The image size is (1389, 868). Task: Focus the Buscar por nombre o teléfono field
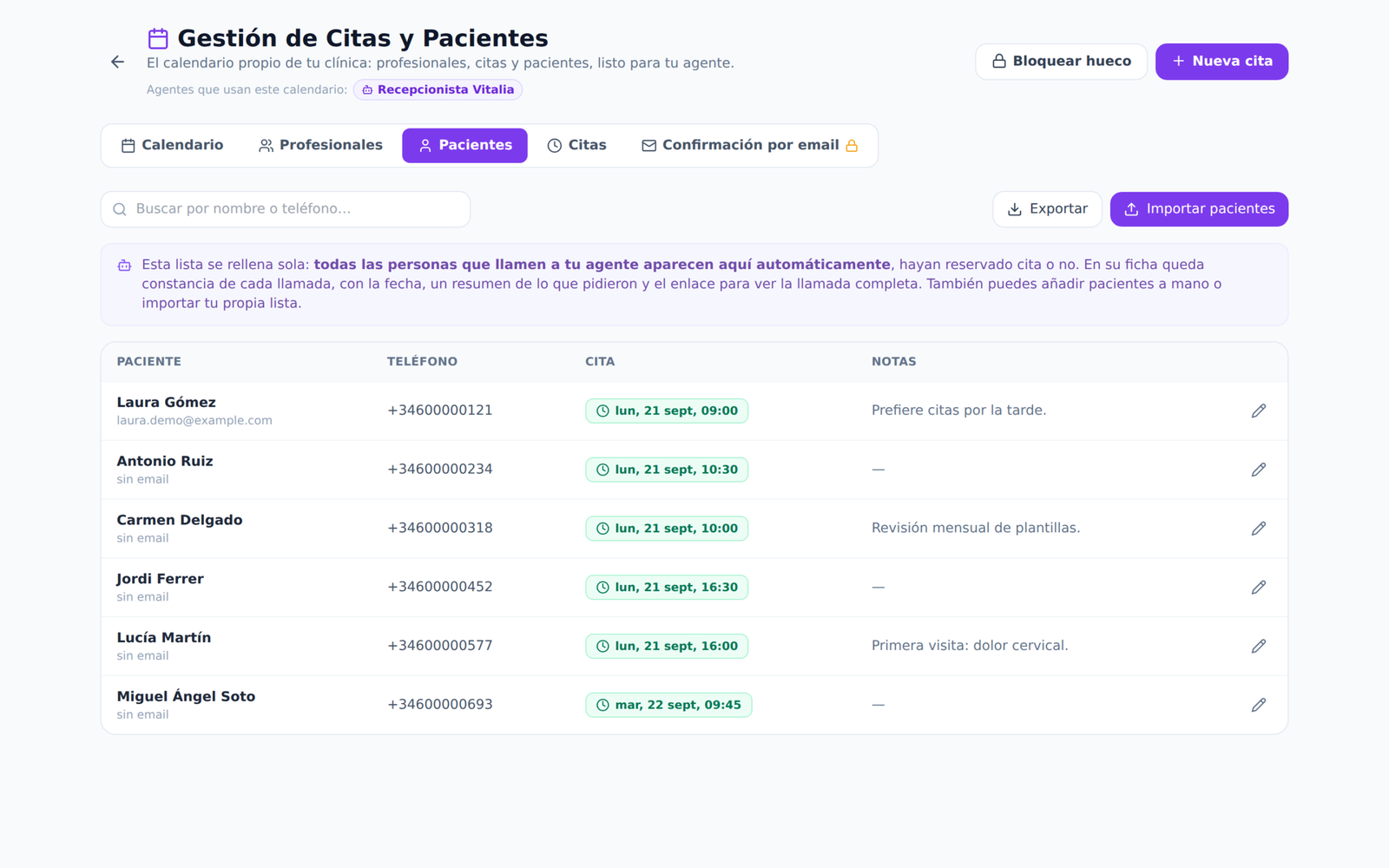pos(286,209)
